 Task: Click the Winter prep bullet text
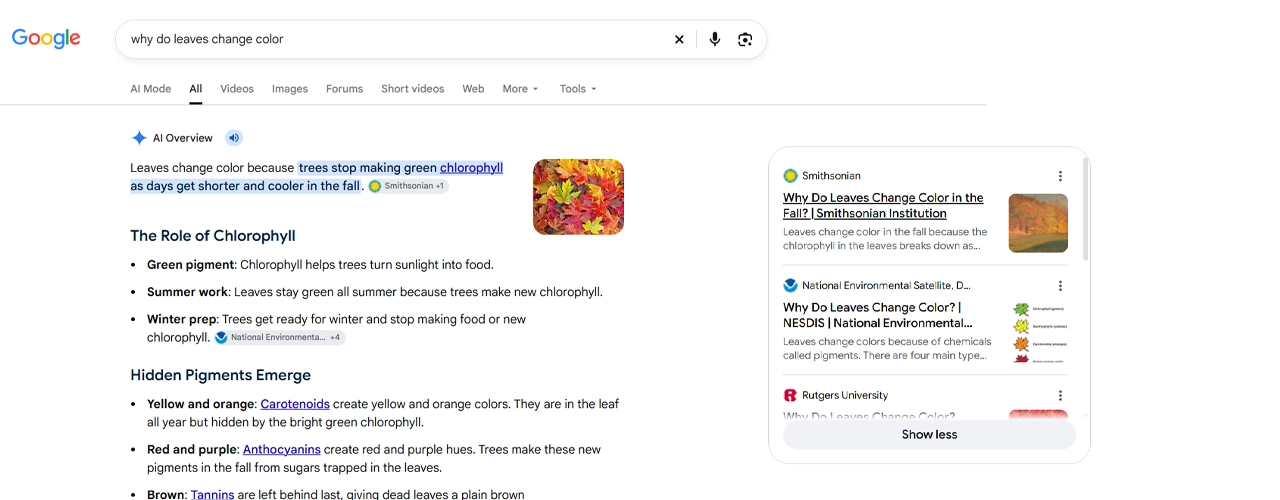click(x=336, y=329)
